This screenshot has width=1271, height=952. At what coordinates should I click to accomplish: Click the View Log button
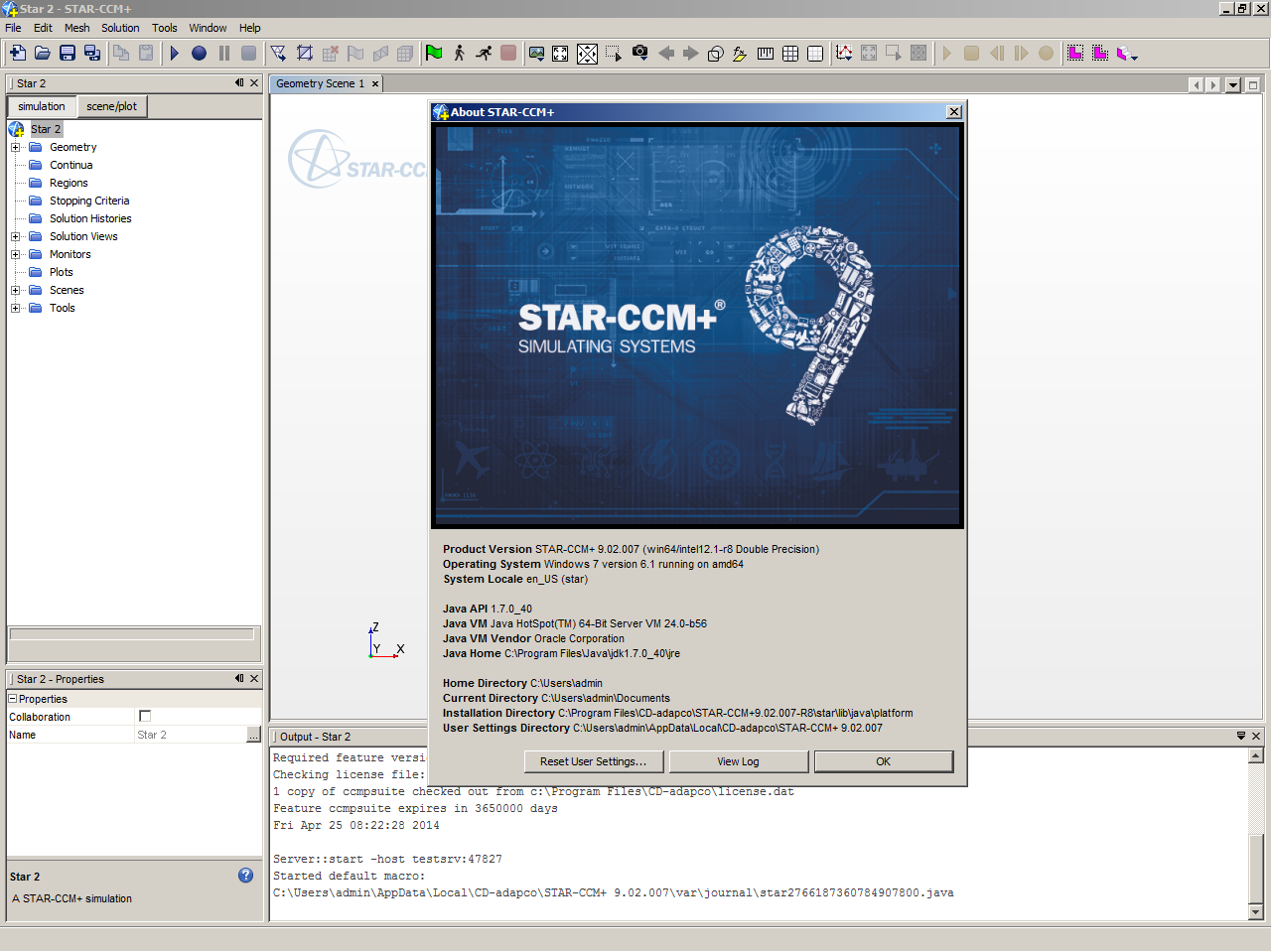pyautogui.click(x=738, y=761)
